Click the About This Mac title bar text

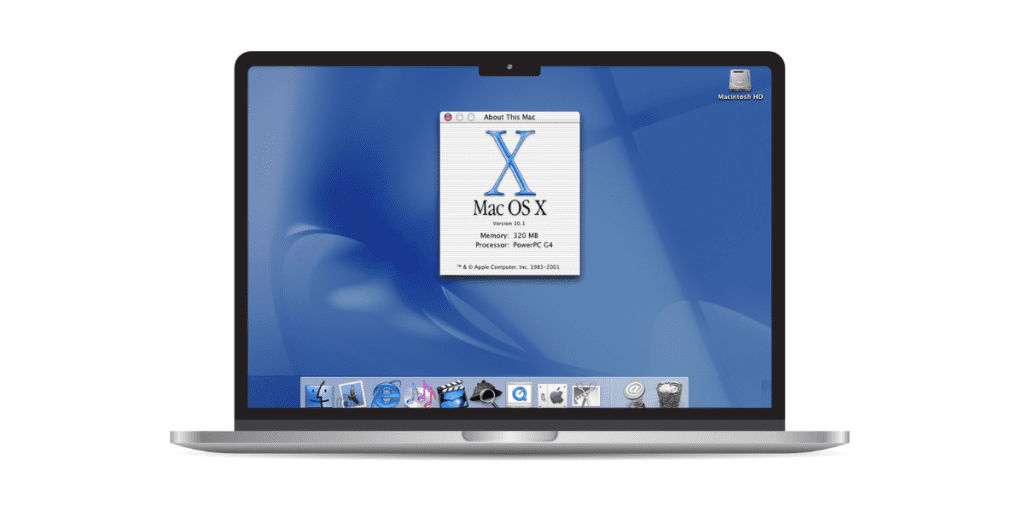click(509, 117)
